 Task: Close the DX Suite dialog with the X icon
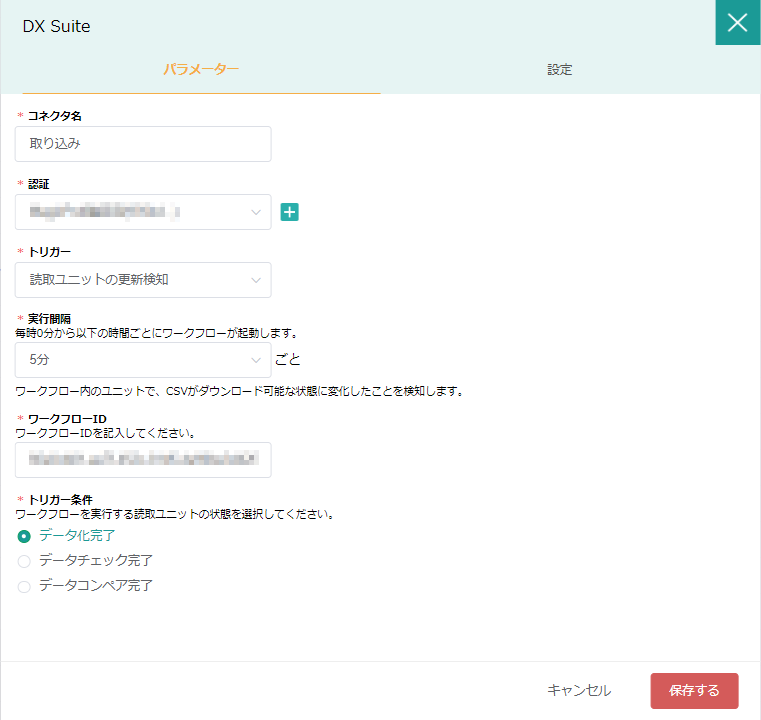pos(738,22)
